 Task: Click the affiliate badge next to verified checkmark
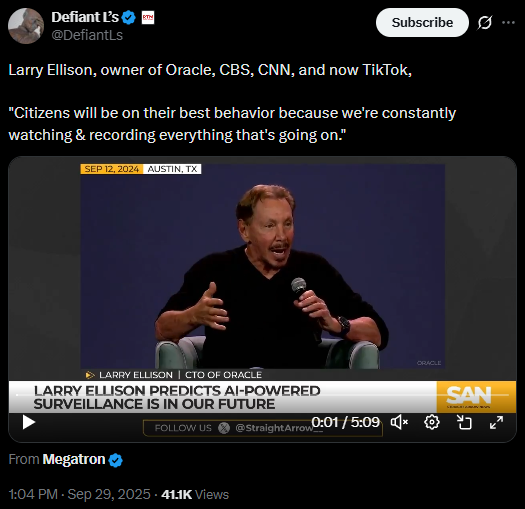[x=148, y=17]
